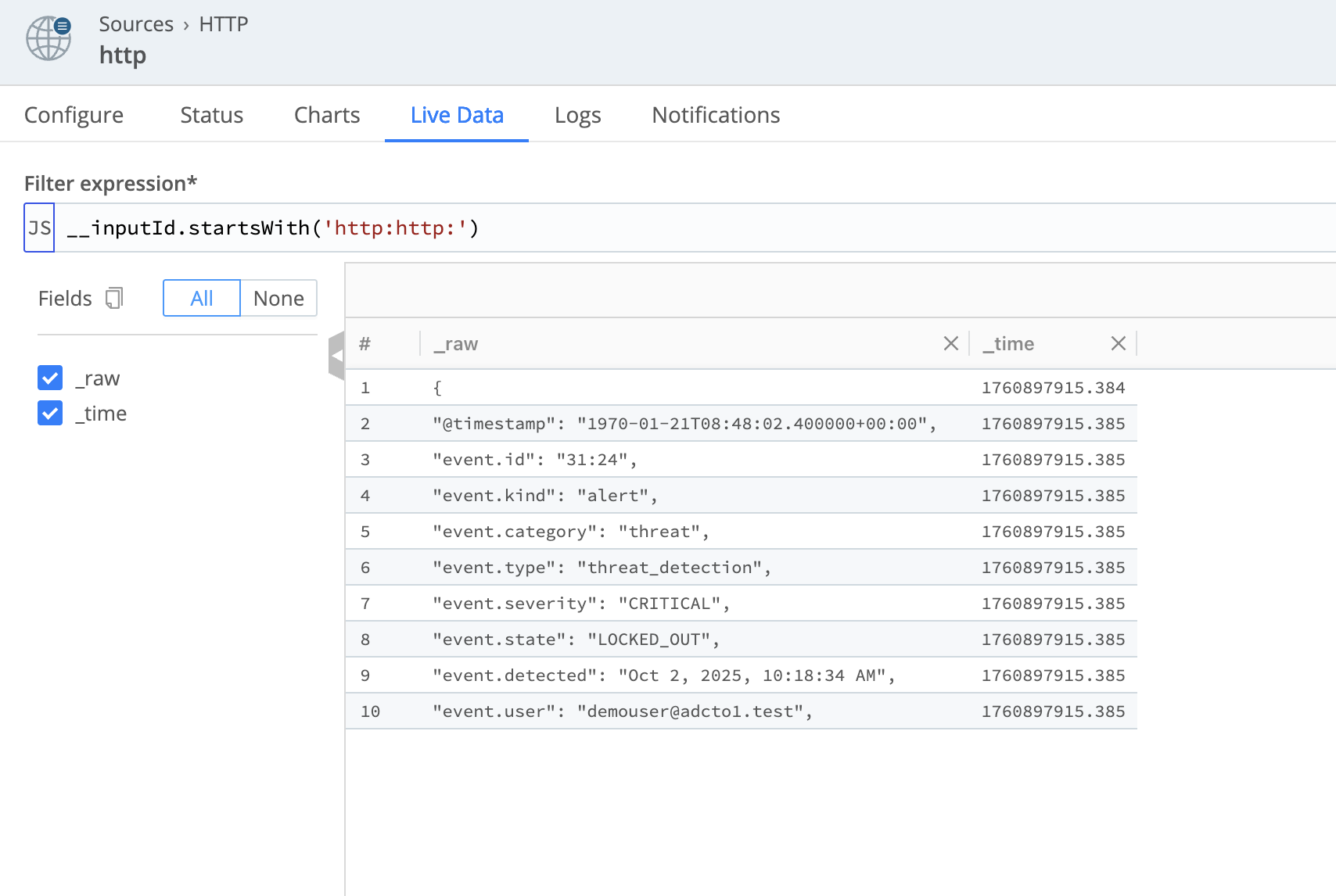Copy fields using the Fields copy icon
The width and height of the screenshot is (1336, 896).
coord(114,298)
